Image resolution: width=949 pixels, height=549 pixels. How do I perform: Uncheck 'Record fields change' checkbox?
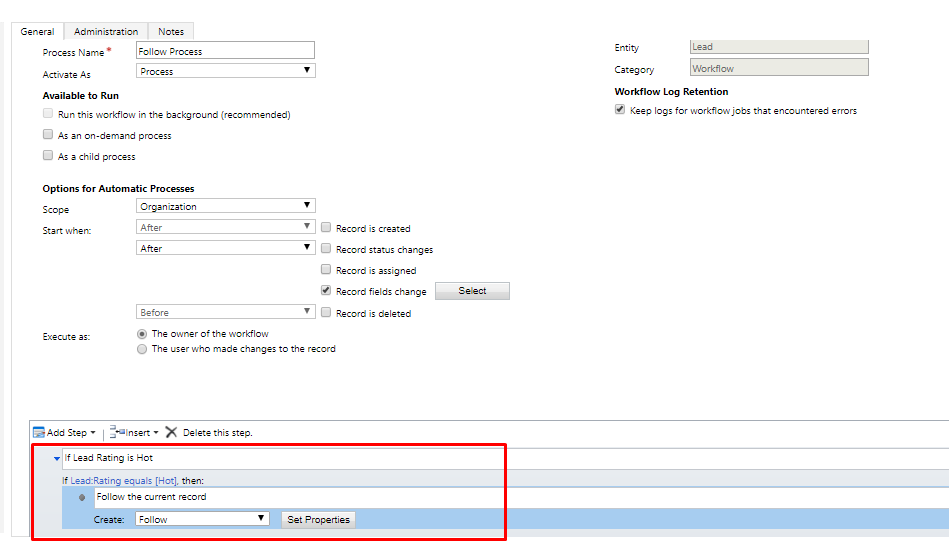tap(326, 291)
